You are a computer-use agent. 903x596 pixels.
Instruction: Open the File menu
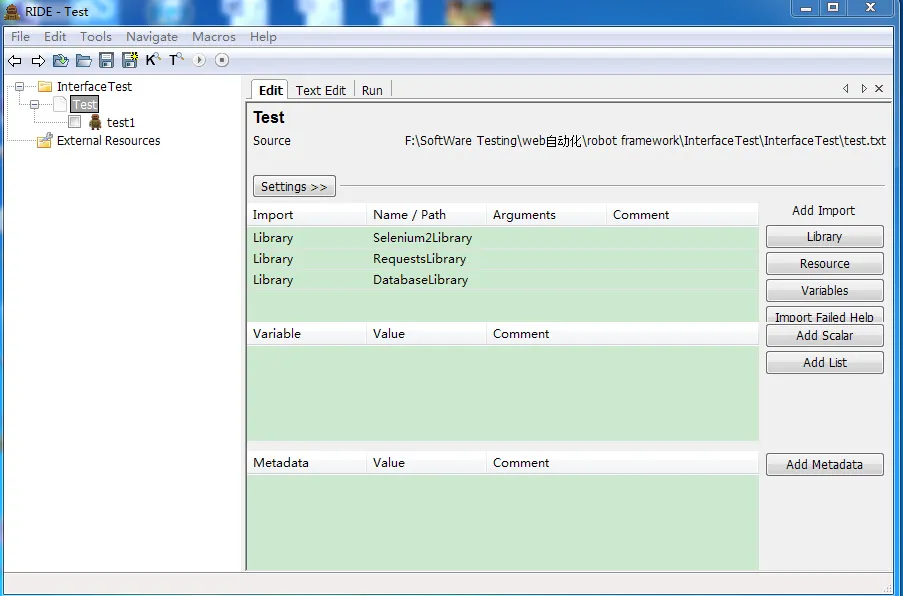[20, 37]
